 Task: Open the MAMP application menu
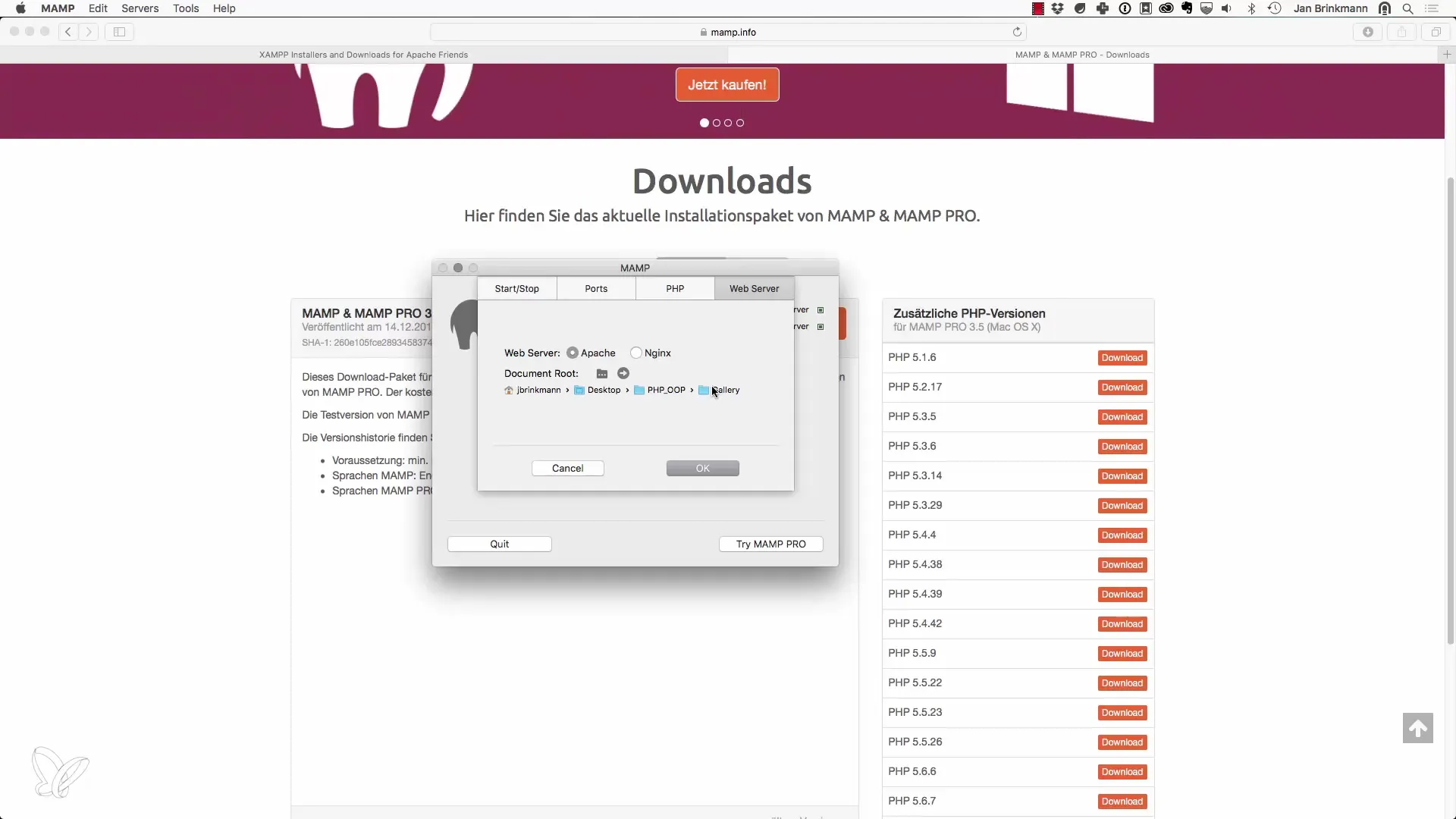(58, 8)
